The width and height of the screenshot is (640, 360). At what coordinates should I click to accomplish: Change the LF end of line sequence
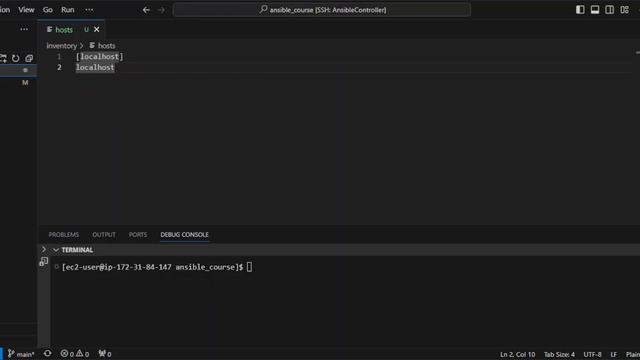tap(613, 354)
